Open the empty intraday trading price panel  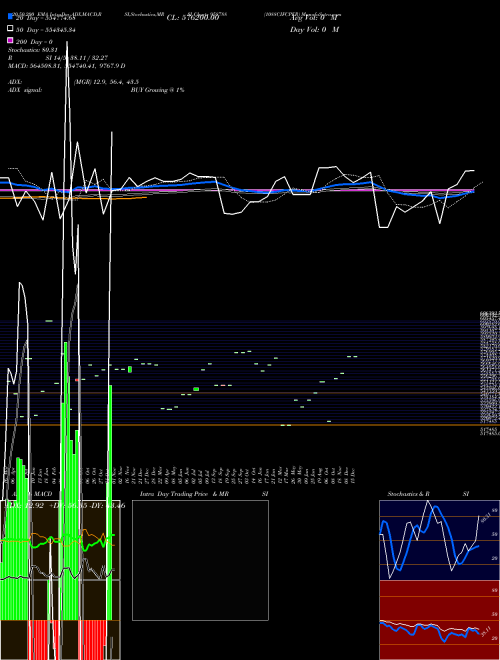[200, 560]
